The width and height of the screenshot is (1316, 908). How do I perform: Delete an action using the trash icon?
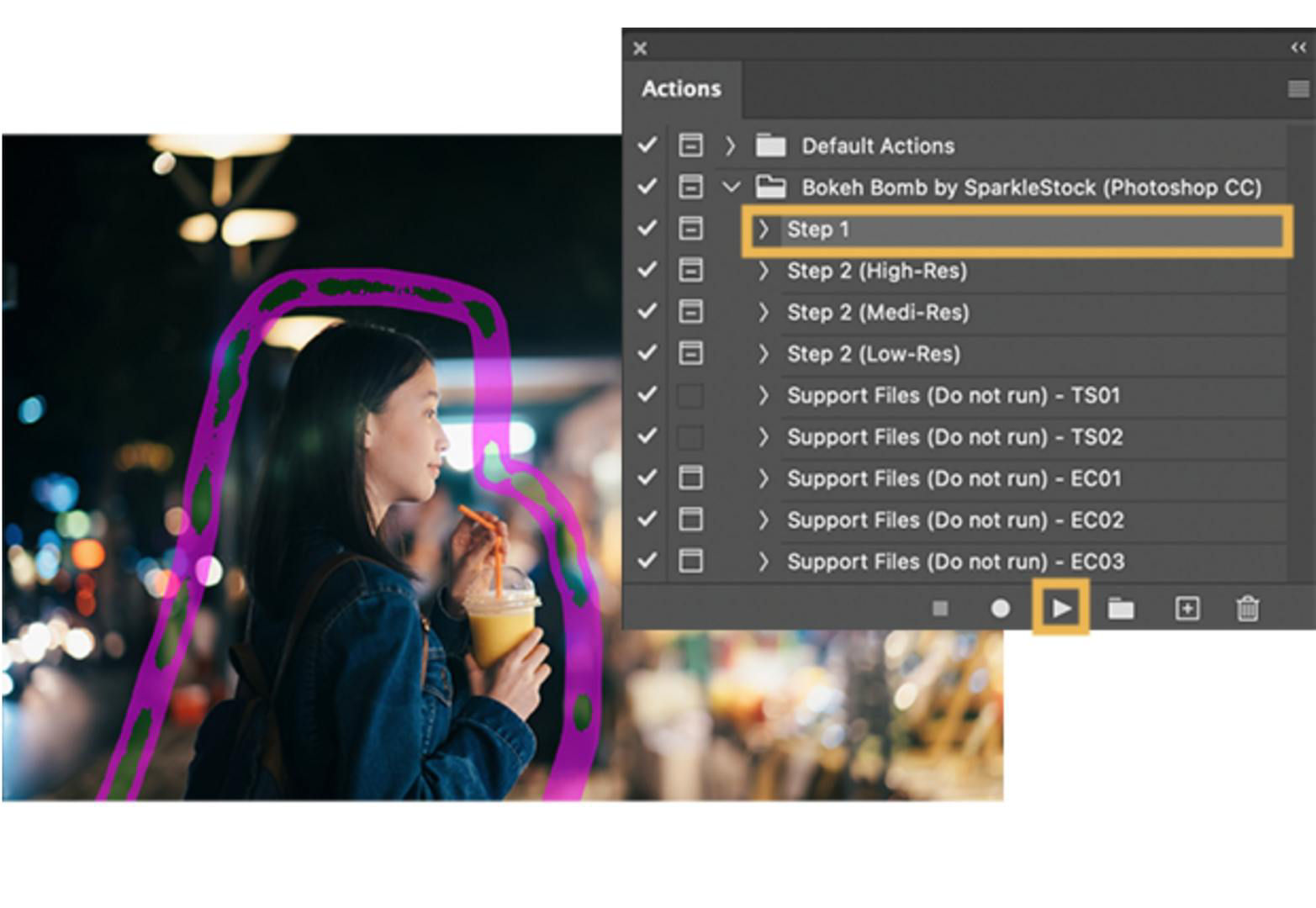point(1246,608)
